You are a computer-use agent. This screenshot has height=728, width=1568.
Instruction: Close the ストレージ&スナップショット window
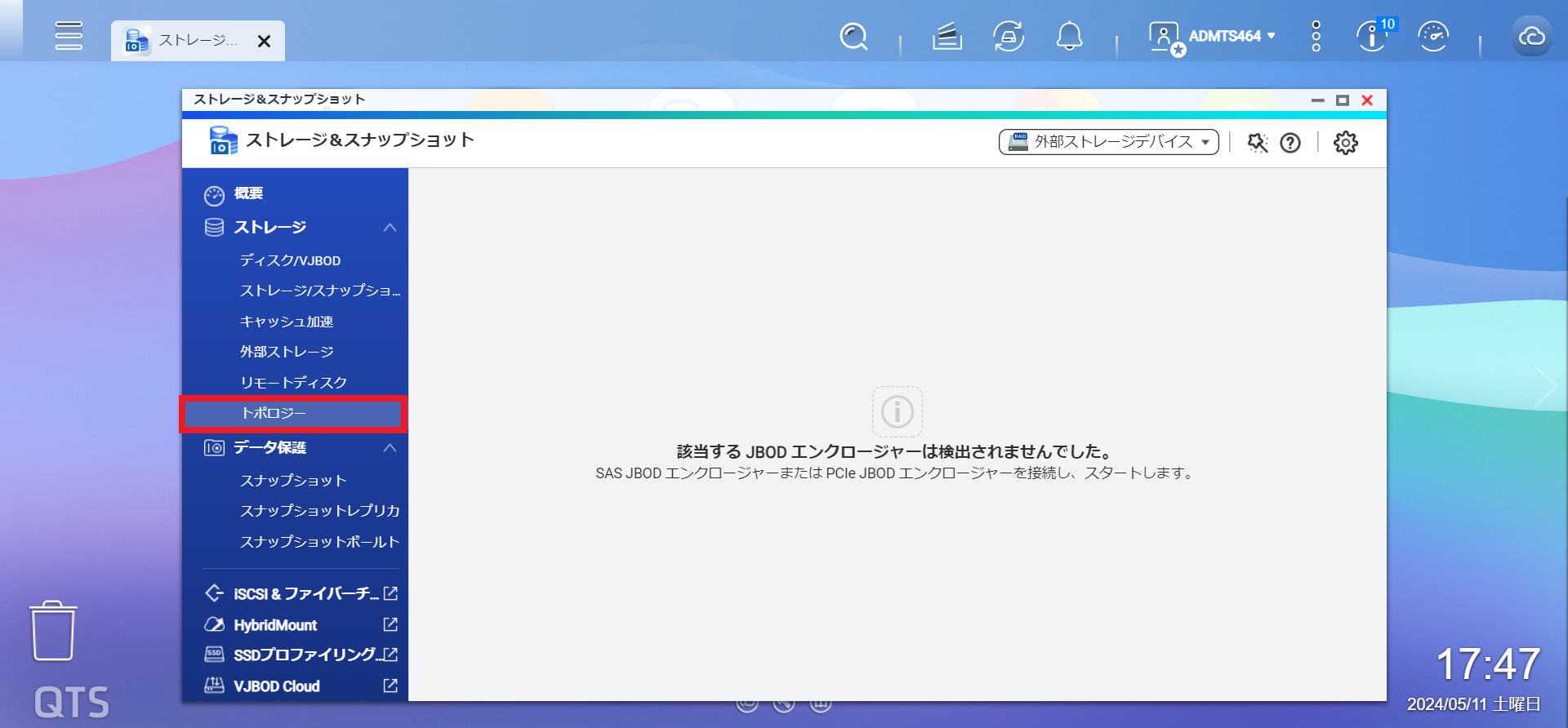pyautogui.click(x=1367, y=100)
